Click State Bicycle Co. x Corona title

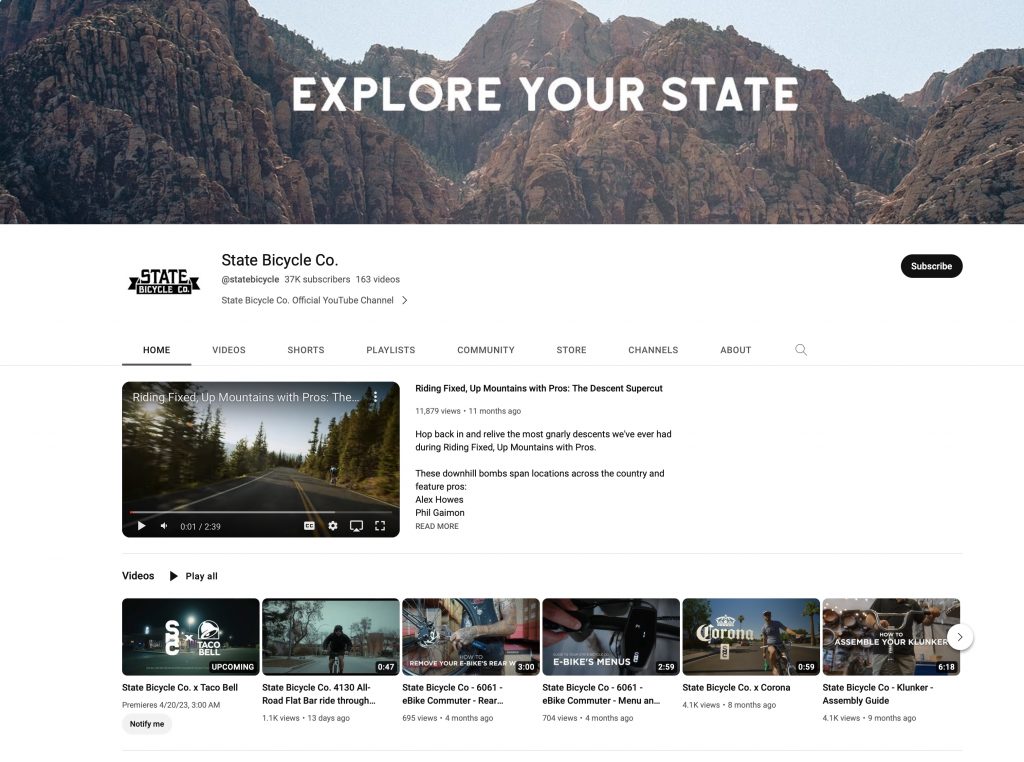click(x=736, y=688)
